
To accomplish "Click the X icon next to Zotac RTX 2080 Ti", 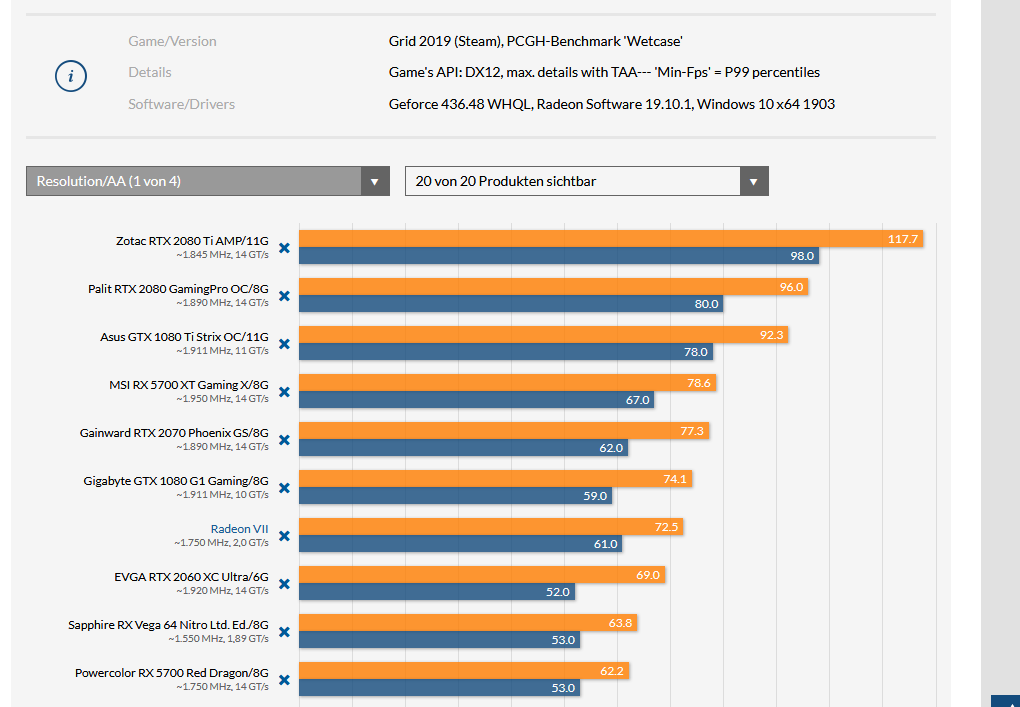I will tap(284, 248).
